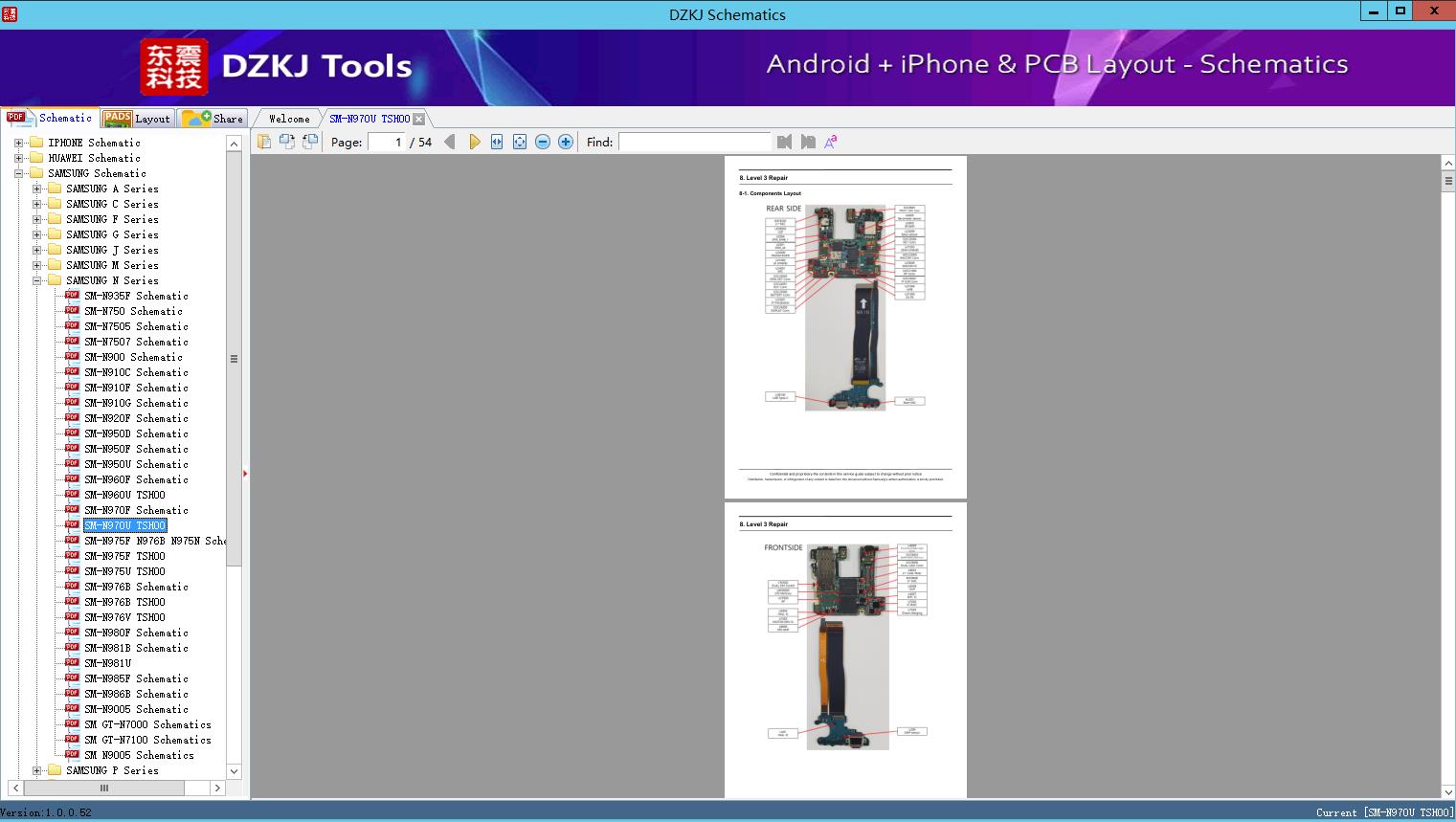Click the page number input field
1456x822 pixels.
pos(387,142)
